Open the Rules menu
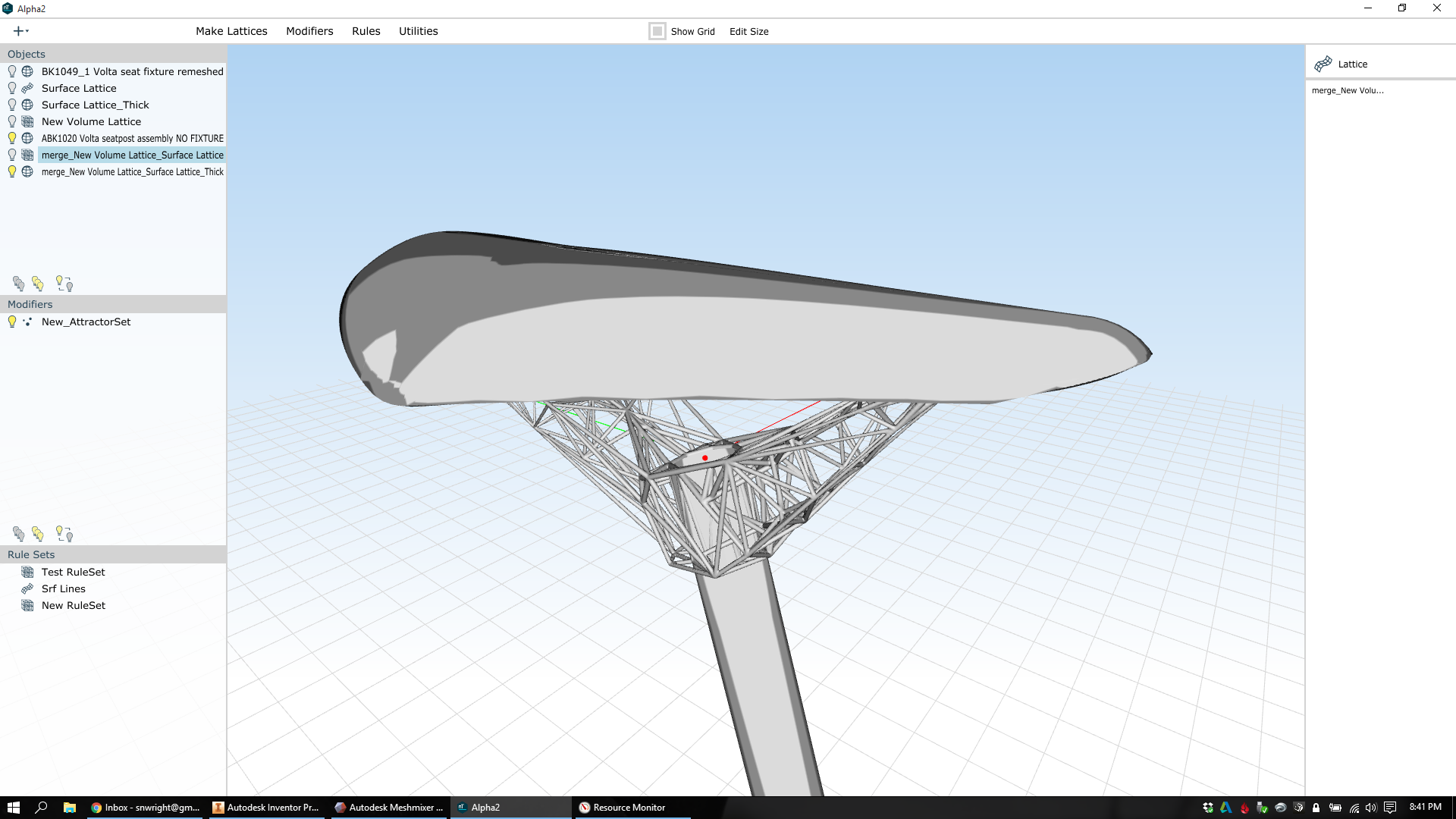The image size is (1456, 819). point(366,31)
